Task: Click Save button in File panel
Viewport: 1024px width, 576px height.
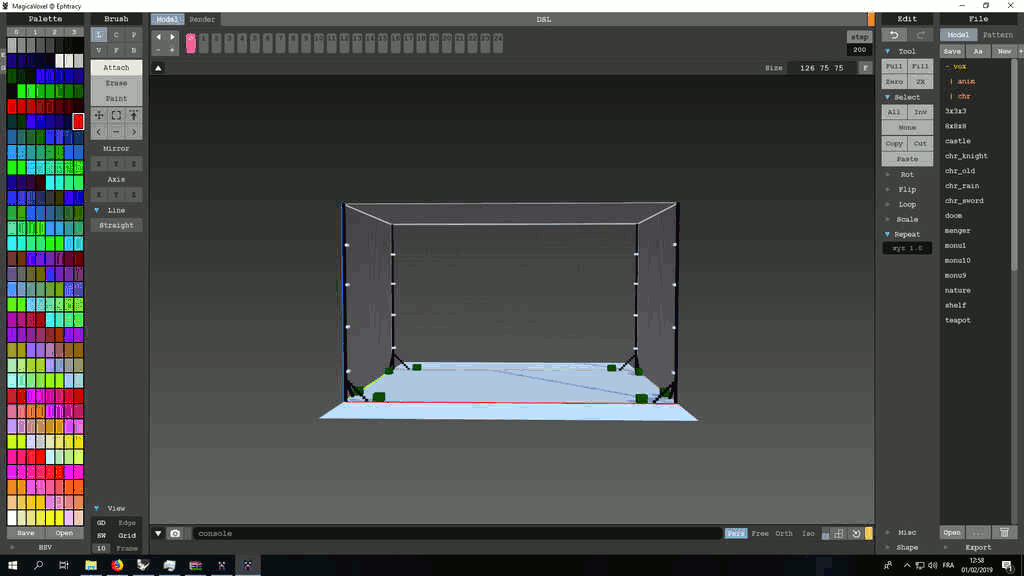Action: [952, 51]
